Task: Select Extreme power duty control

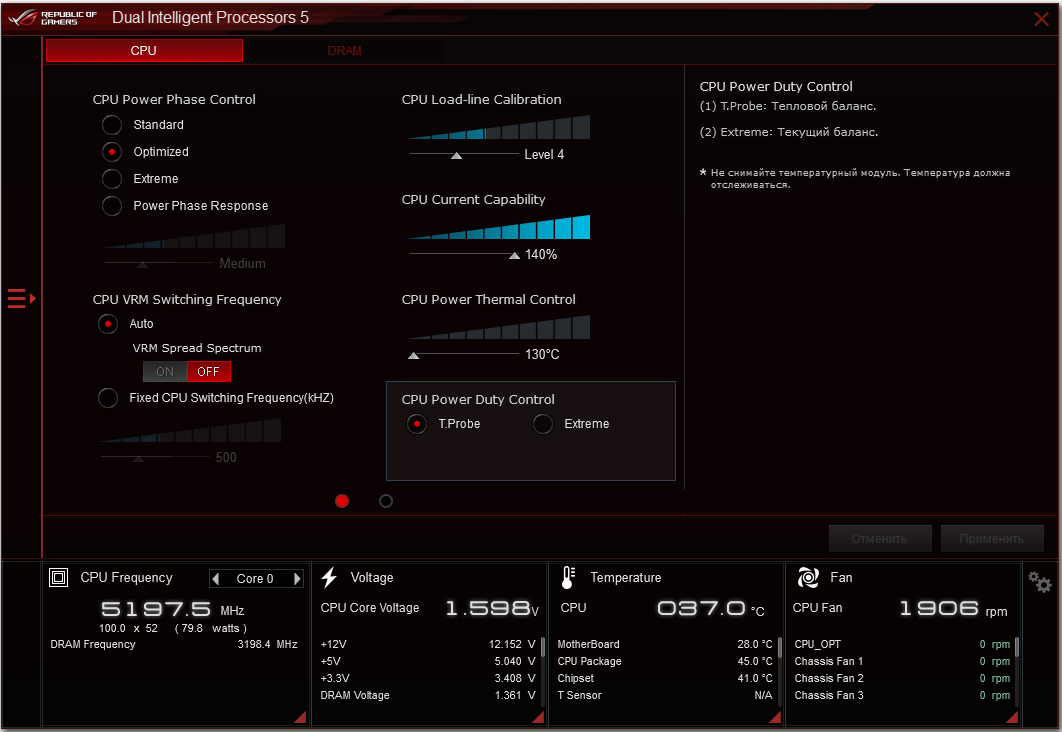Action: (543, 424)
